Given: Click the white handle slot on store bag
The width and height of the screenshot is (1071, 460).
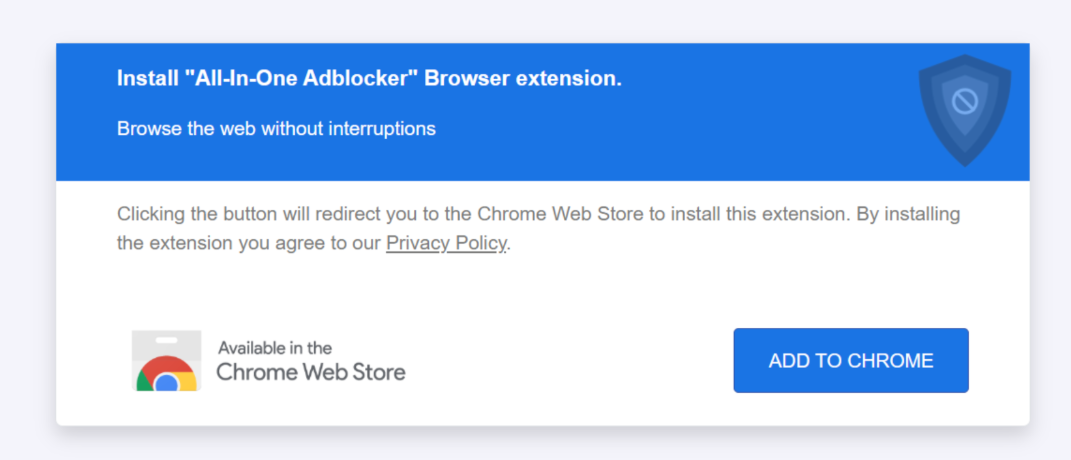Looking at the screenshot, I should (166, 340).
